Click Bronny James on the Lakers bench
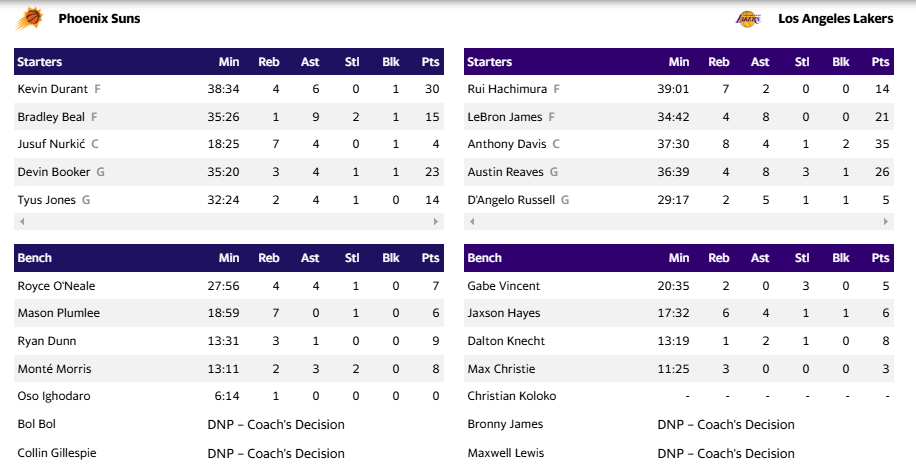The height and width of the screenshot is (469, 916). 505,424
